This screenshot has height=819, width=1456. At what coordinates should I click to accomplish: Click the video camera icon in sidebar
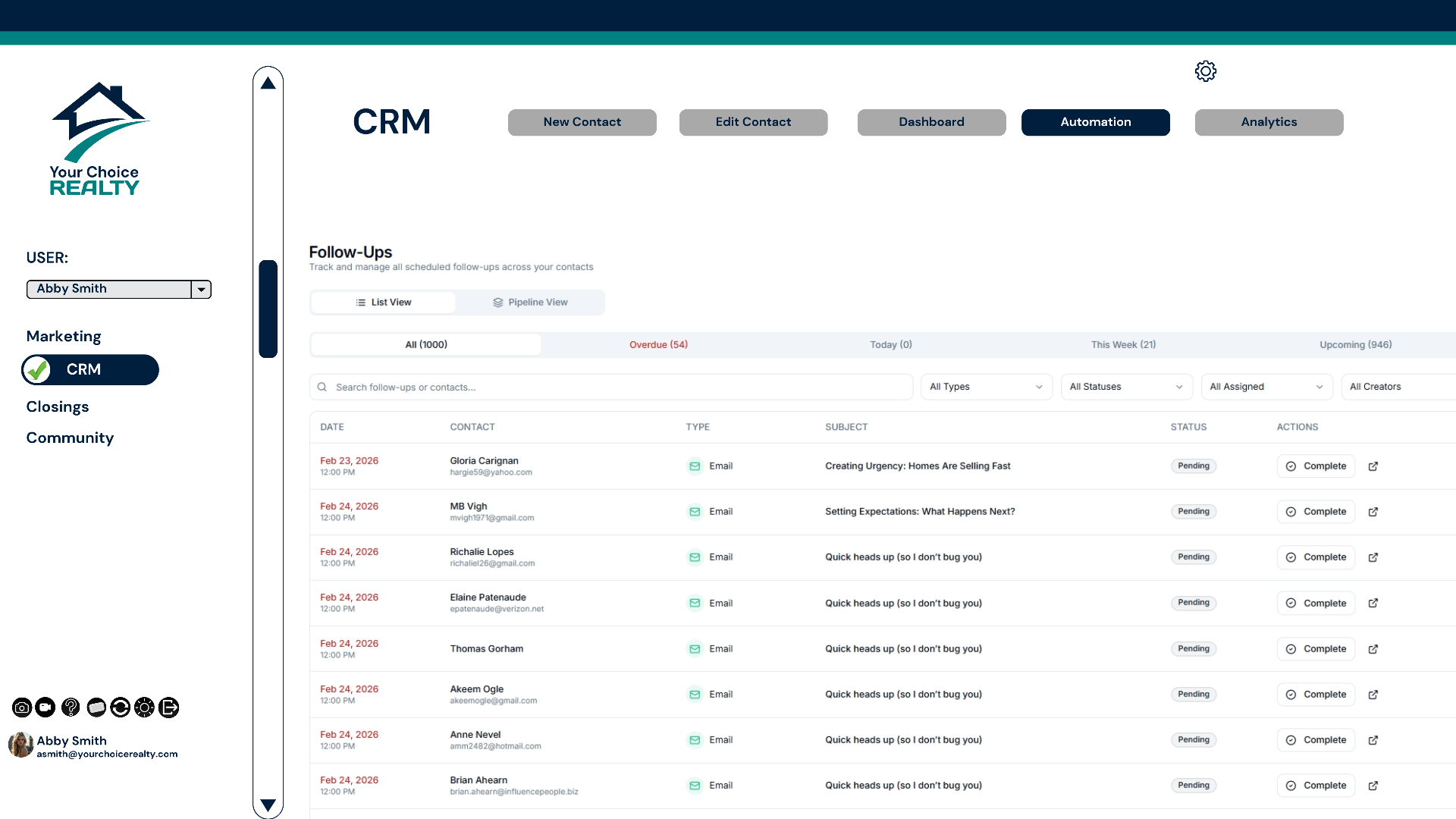pyautogui.click(x=45, y=708)
